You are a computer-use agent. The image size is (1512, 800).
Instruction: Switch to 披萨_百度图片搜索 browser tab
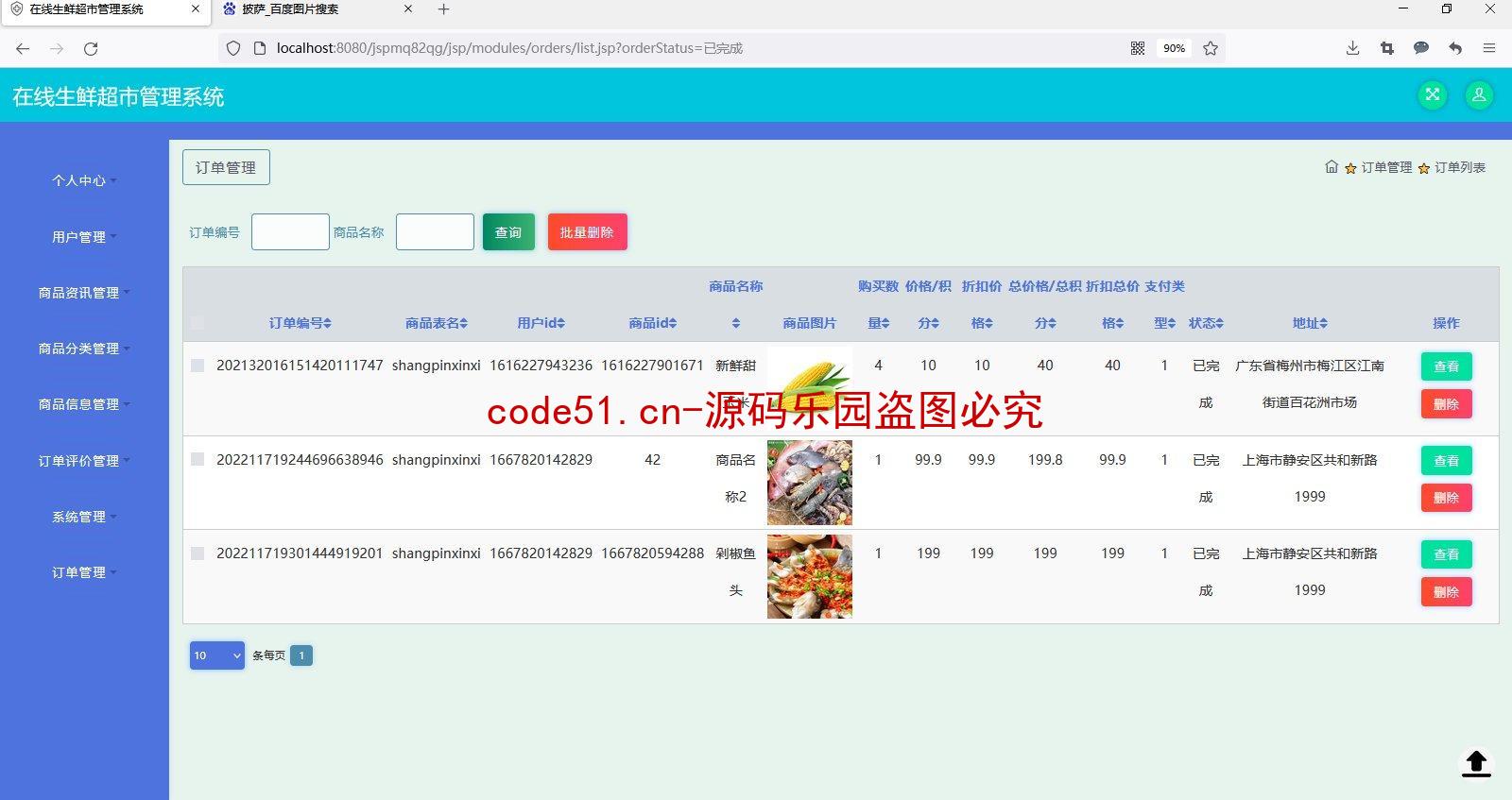(317, 9)
